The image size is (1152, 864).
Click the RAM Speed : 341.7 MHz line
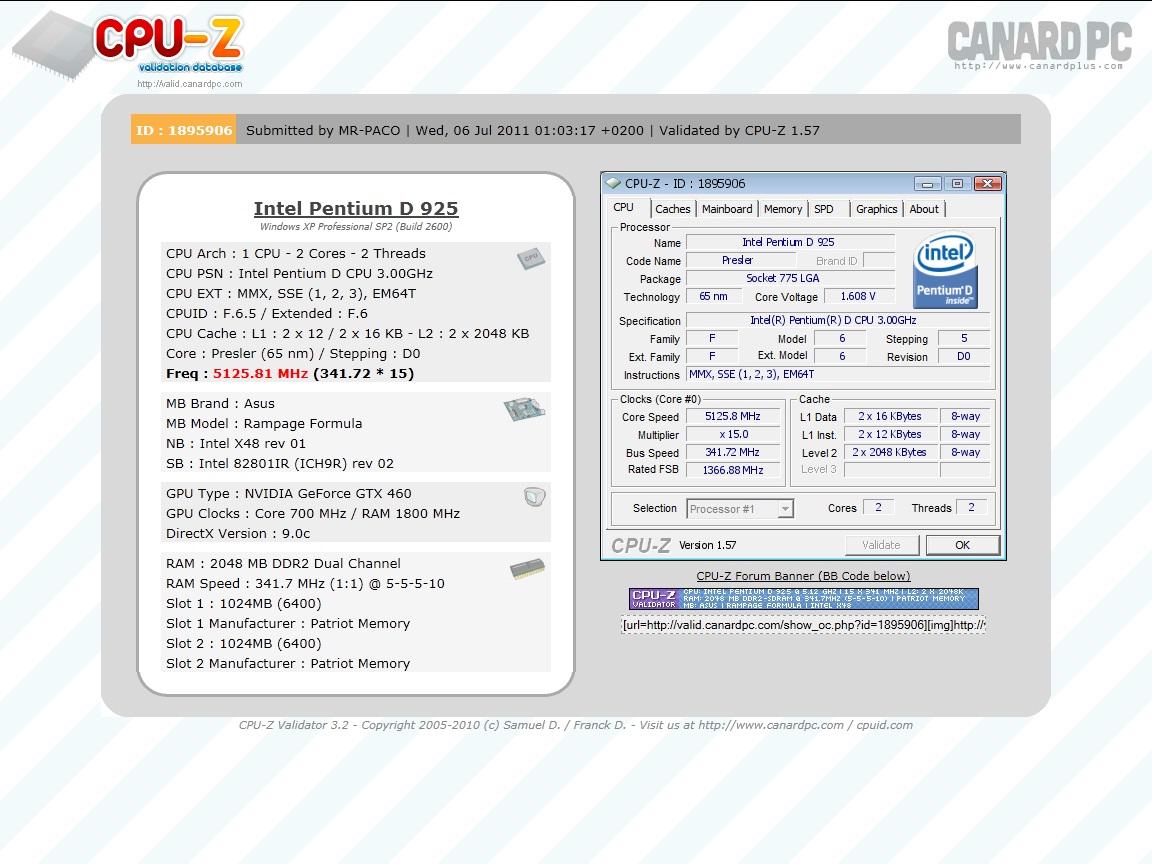click(x=305, y=583)
